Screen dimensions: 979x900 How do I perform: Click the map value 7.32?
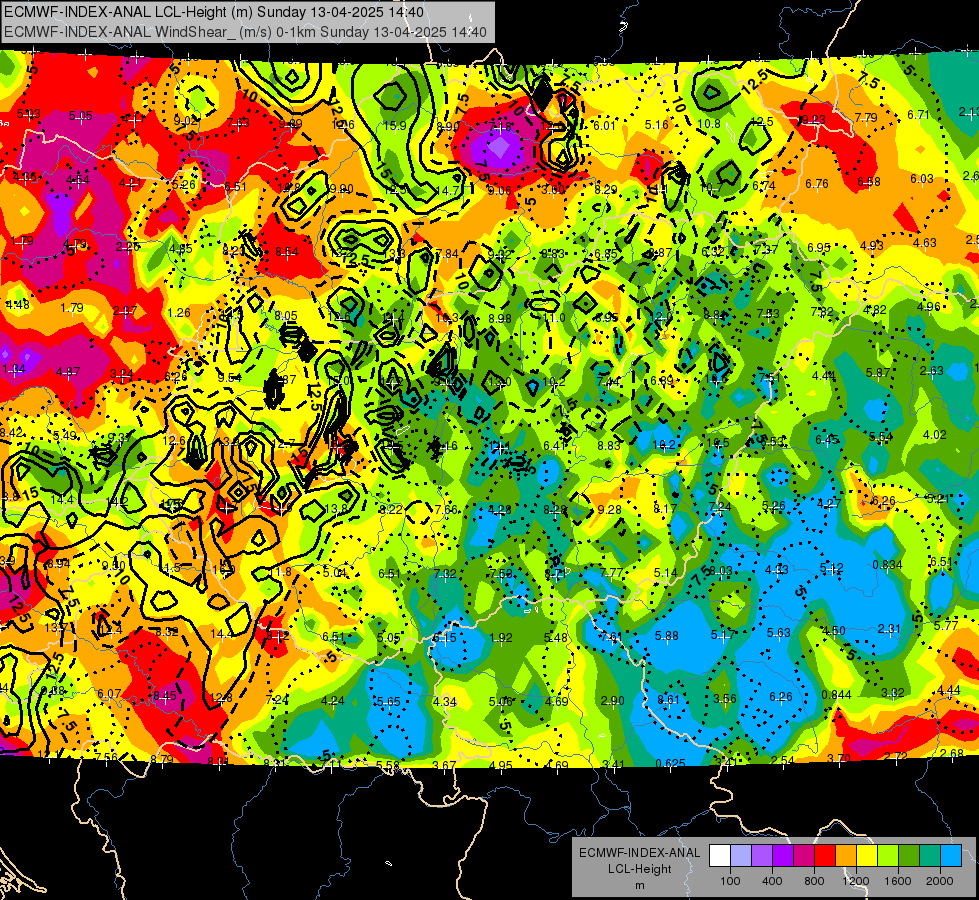click(x=445, y=573)
